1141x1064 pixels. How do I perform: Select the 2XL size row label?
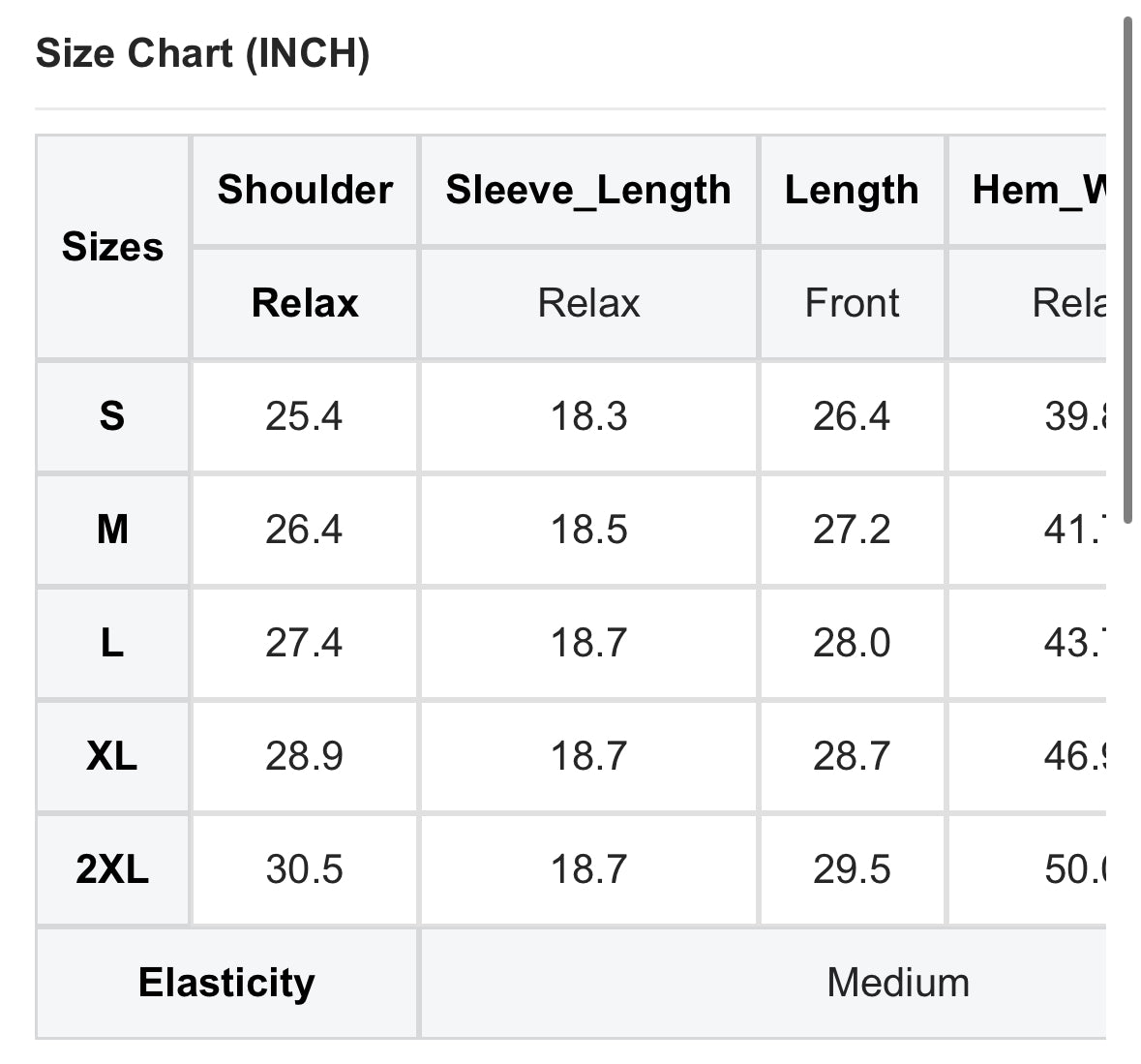click(112, 869)
